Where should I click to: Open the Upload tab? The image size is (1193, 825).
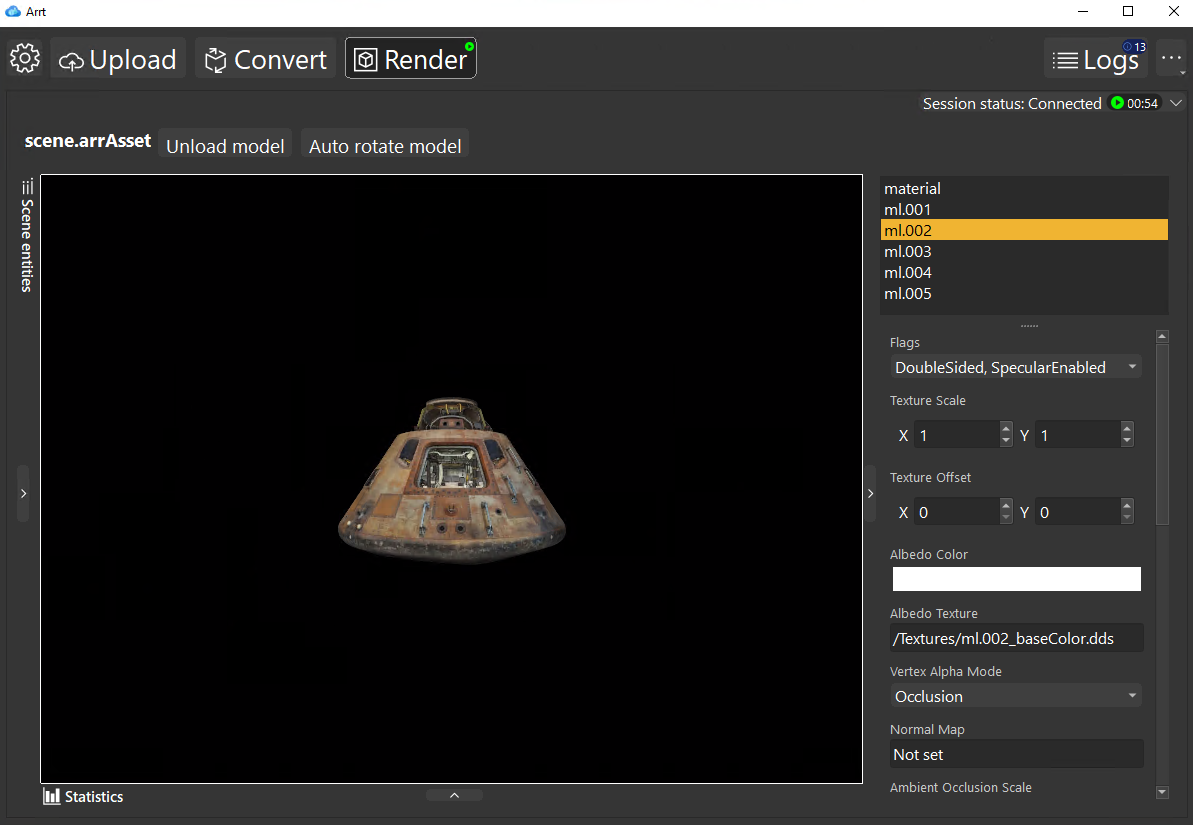[x=118, y=59]
